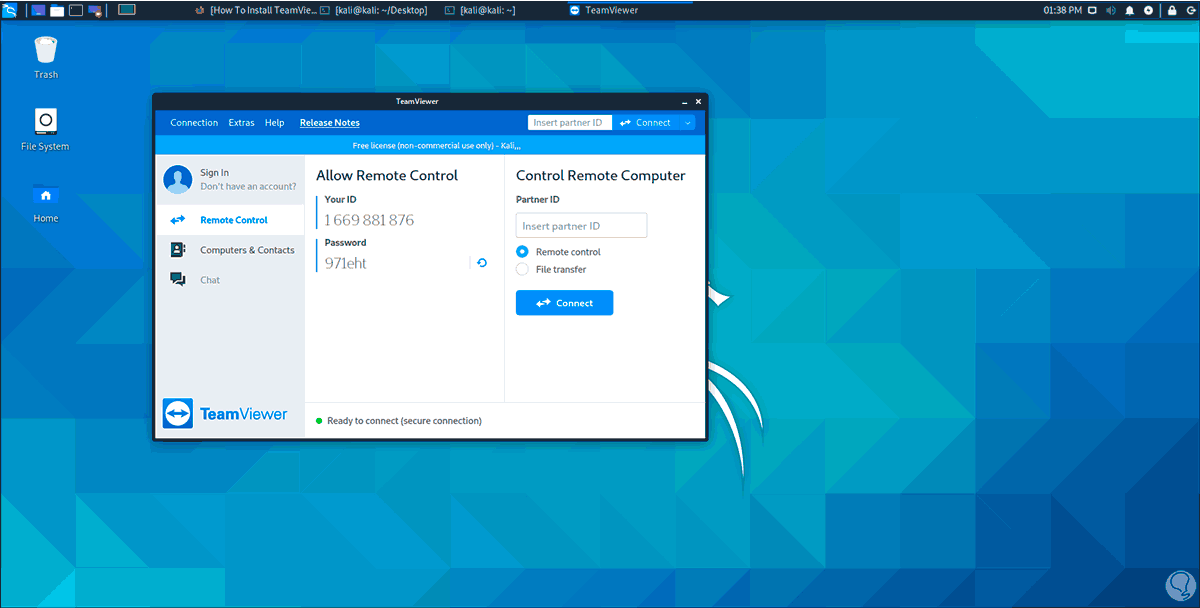Image resolution: width=1200 pixels, height=608 pixels.
Task: Click the 01:38 PM clock
Action: point(1062,10)
